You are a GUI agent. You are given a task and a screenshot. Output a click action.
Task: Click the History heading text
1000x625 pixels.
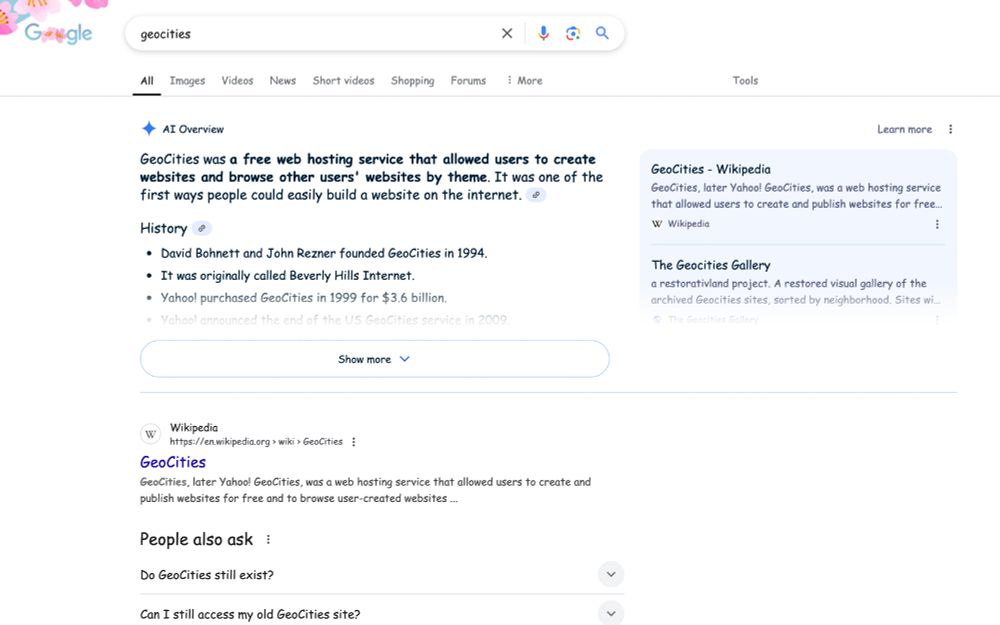163,228
